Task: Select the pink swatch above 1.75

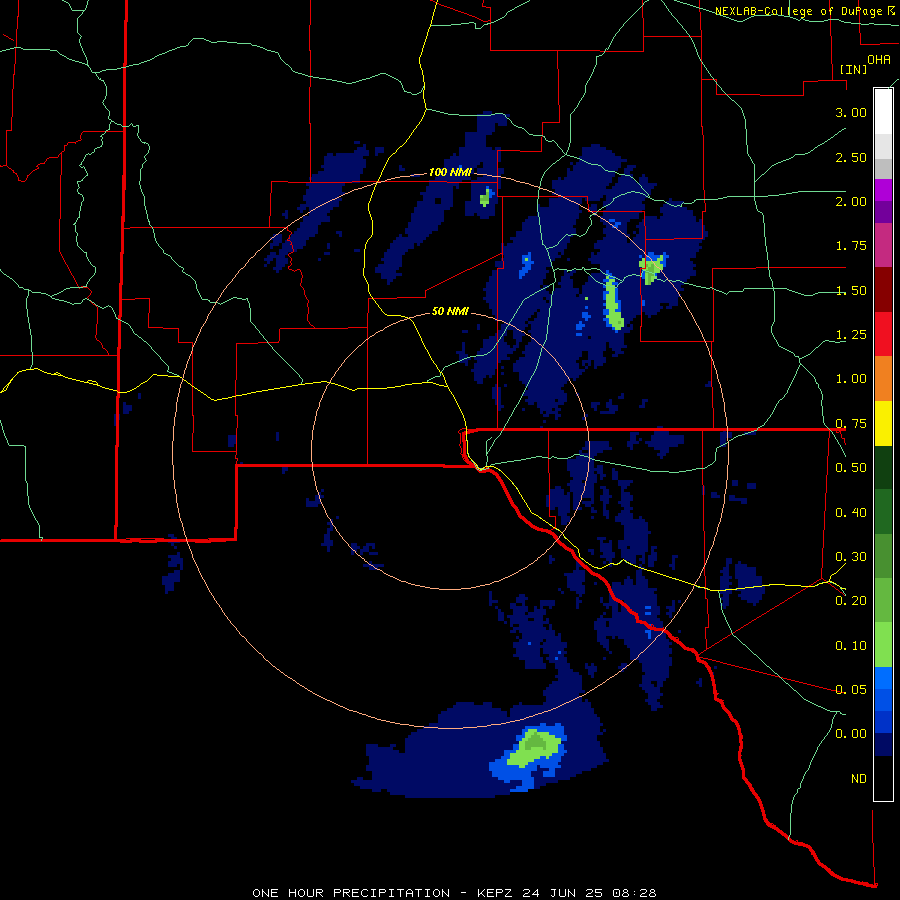Action: pos(883,245)
